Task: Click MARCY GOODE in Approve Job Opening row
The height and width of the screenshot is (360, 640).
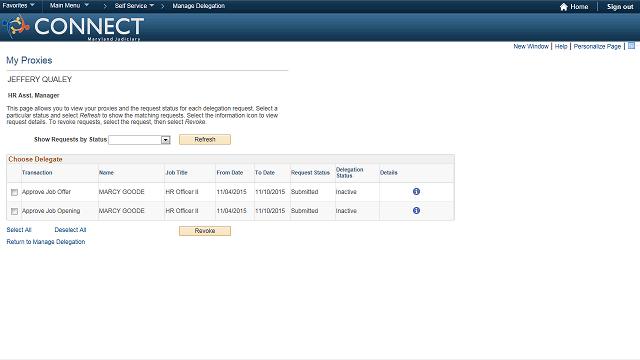Action: point(122,211)
